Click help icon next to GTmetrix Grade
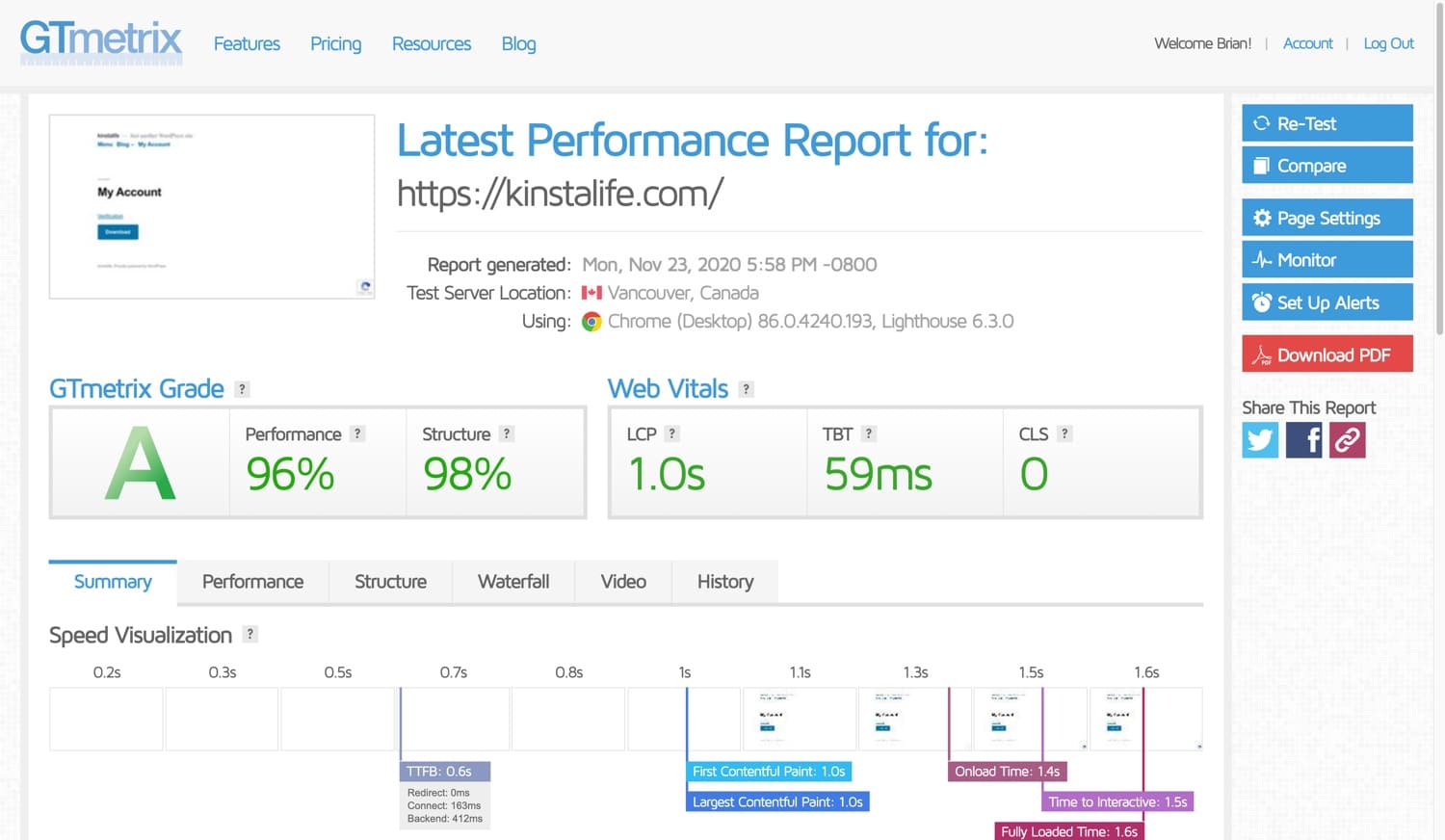1445x840 pixels. pyautogui.click(x=243, y=389)
